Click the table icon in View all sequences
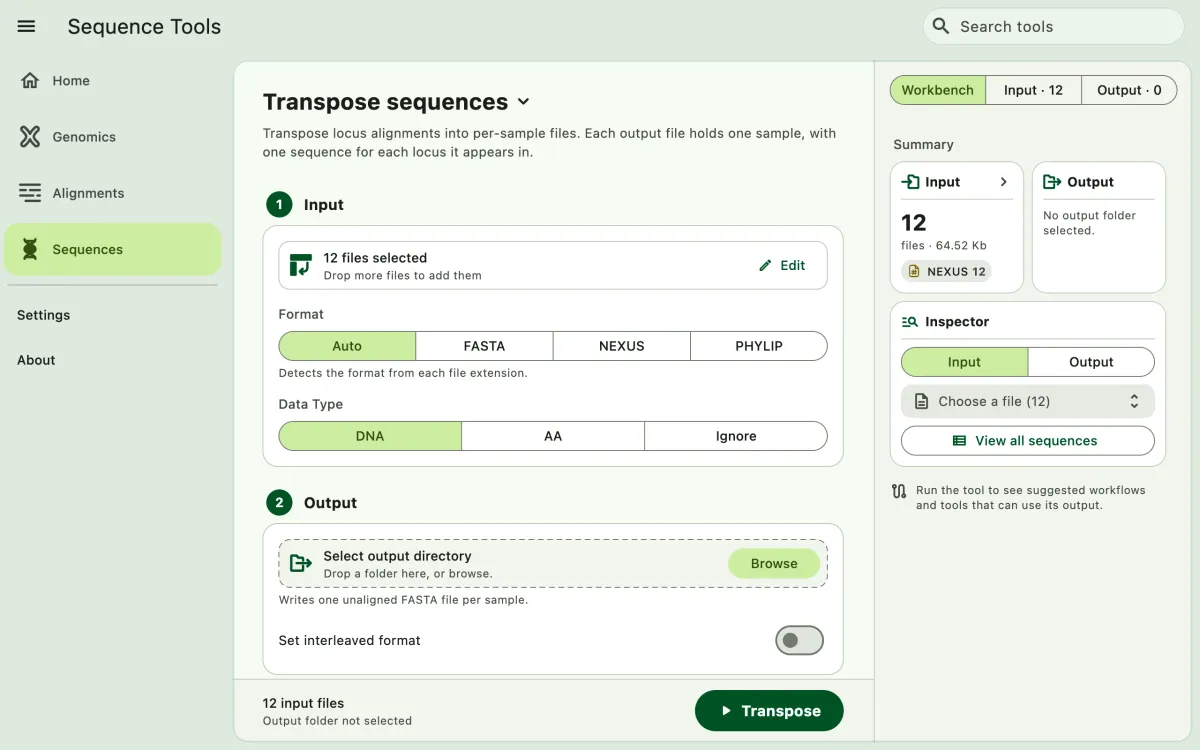 coord(959,440)
